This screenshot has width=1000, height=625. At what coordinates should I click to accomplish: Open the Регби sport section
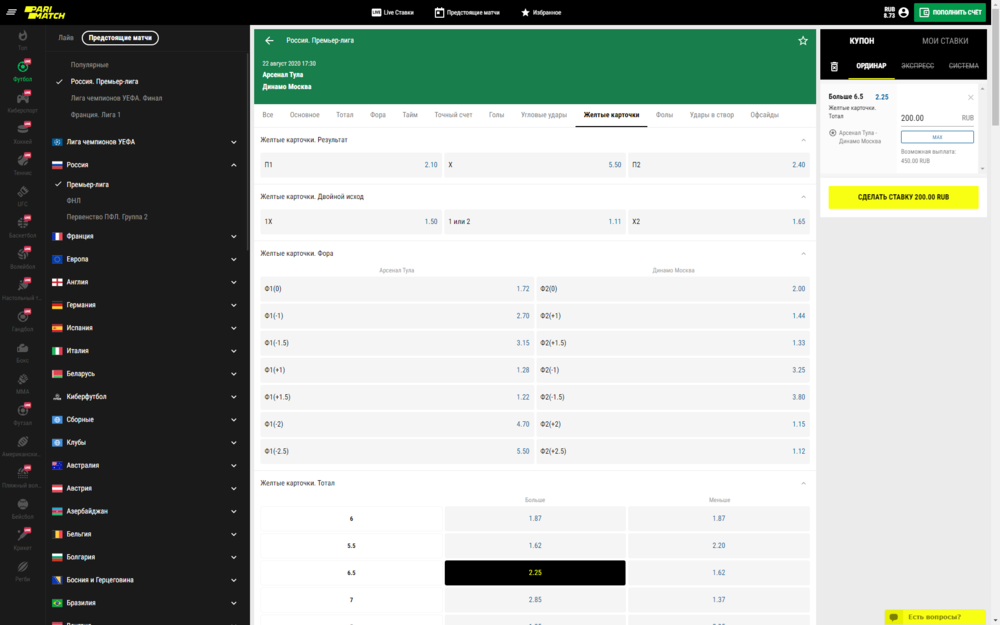23,571
